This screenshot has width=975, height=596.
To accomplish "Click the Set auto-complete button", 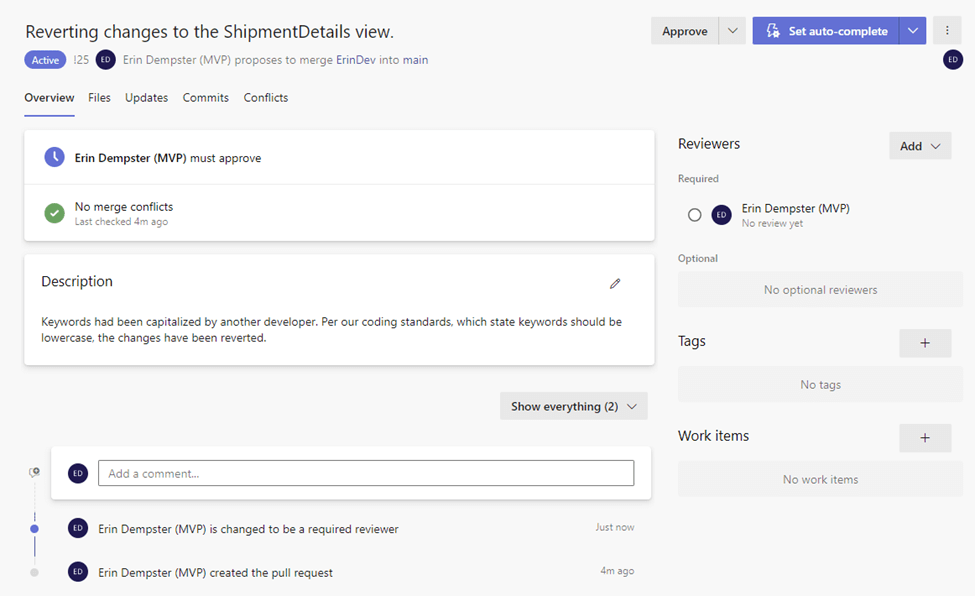I will (826, 31).
